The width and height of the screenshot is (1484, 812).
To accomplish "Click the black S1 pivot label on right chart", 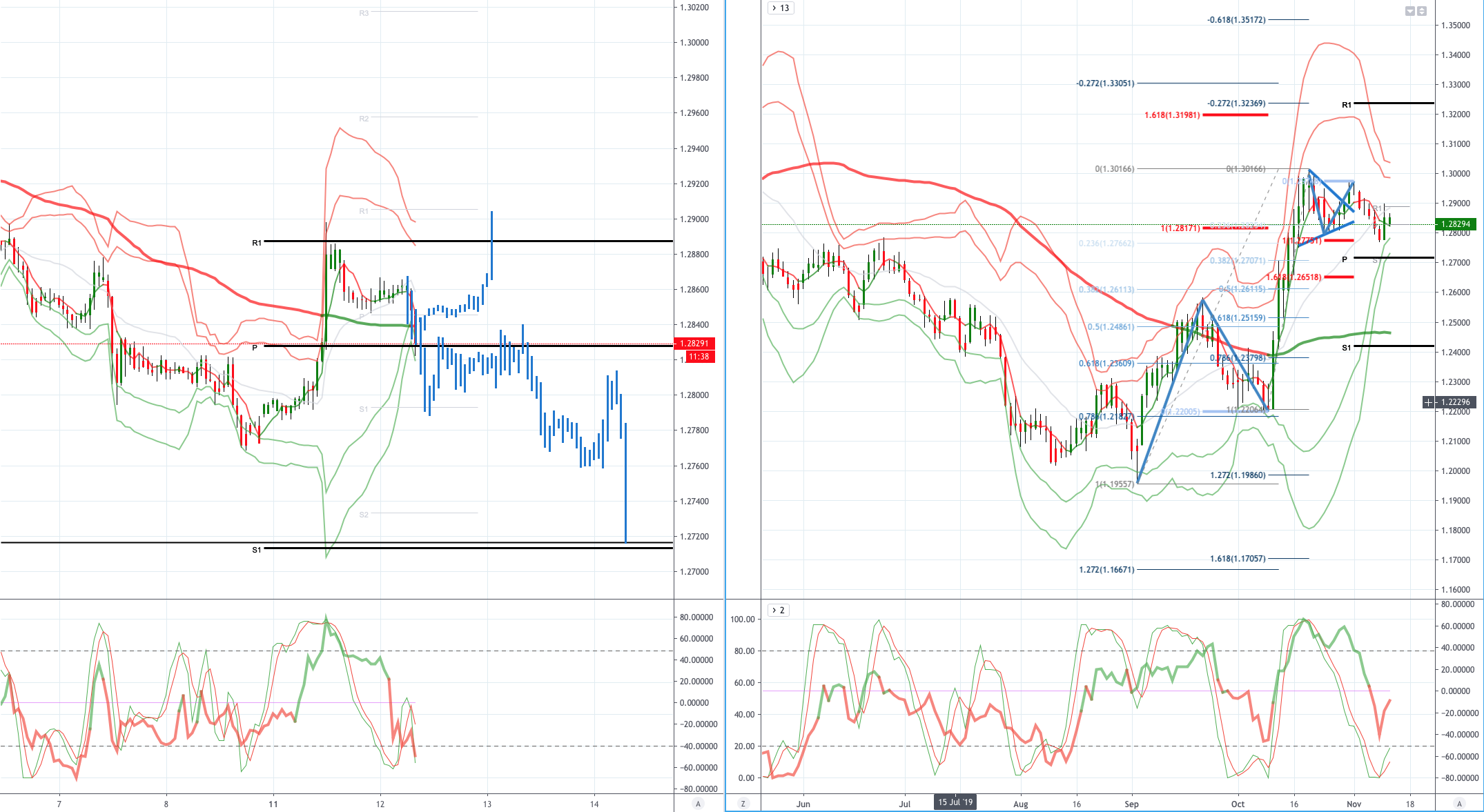I will (x=1347, y=348).
